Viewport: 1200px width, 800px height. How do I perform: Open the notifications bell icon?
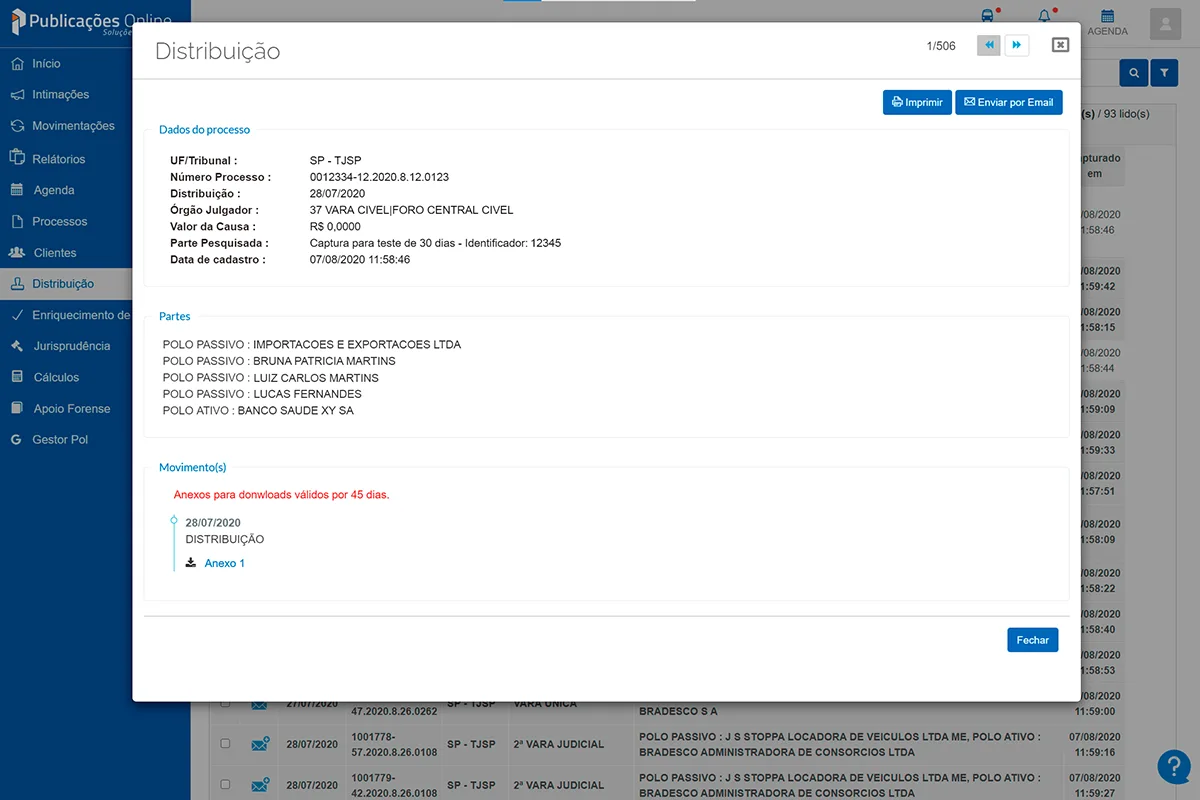(x=1043, y=14)
